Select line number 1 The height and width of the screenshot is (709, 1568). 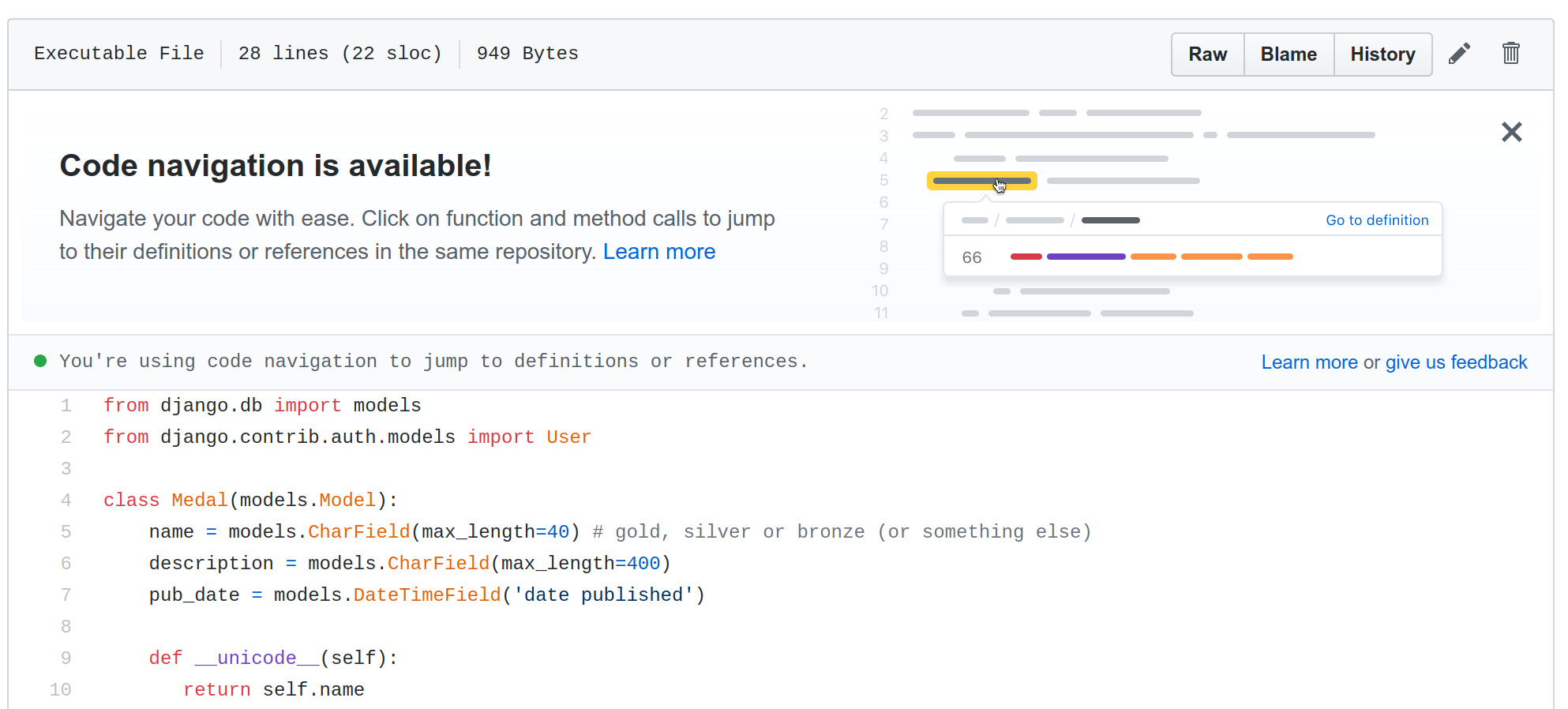pyautogui.click(x=66, y=406)
